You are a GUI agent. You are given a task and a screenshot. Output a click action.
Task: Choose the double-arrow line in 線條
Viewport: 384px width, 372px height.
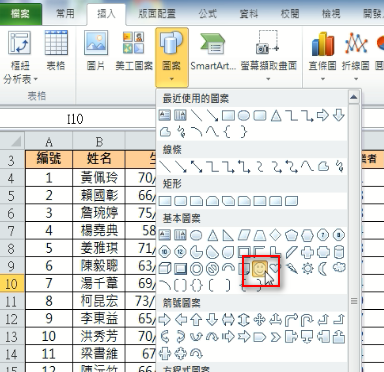pos(197,166)
